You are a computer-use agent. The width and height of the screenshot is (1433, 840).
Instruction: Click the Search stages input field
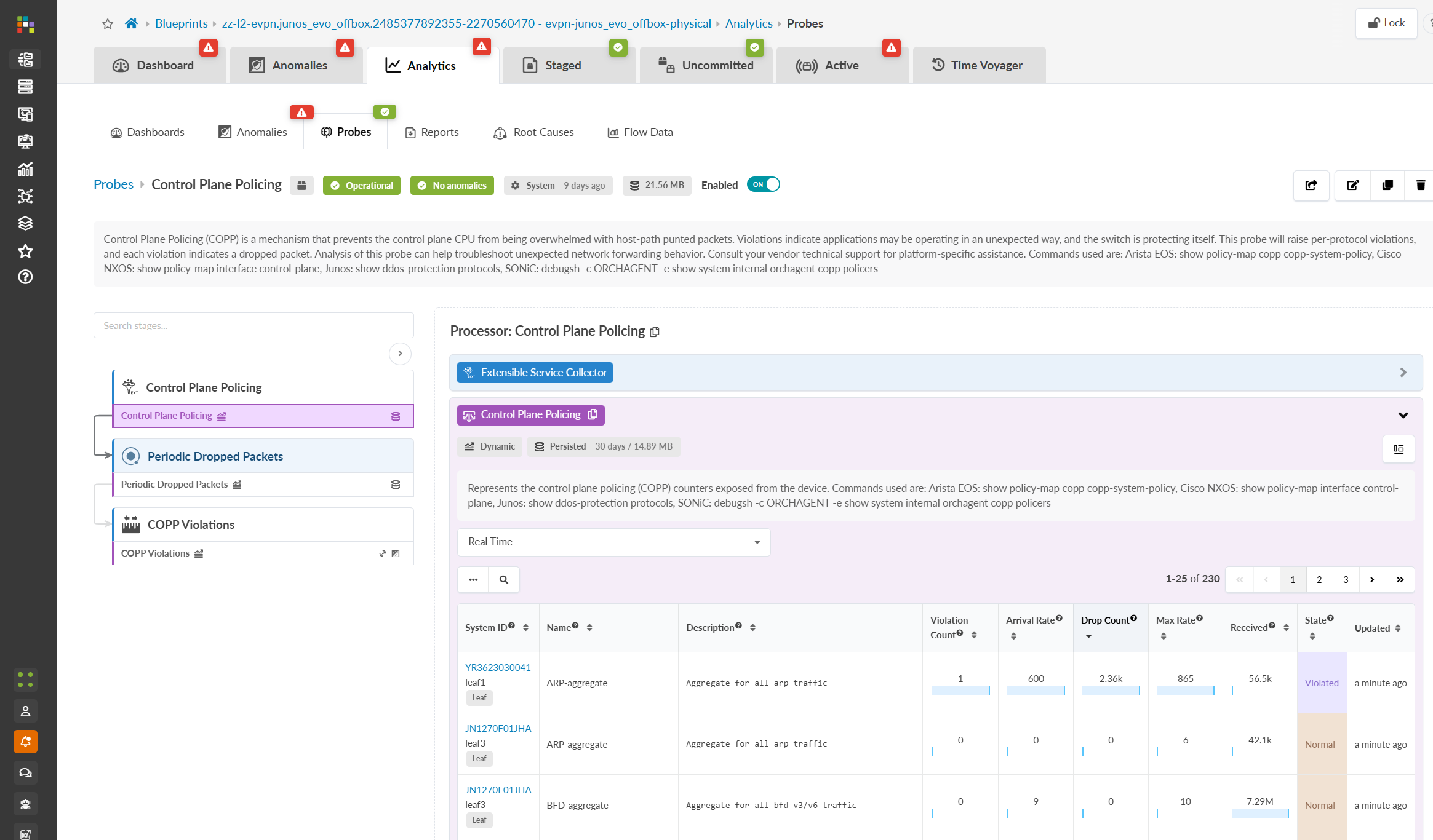pyautogui.click(x=253, y=325)
